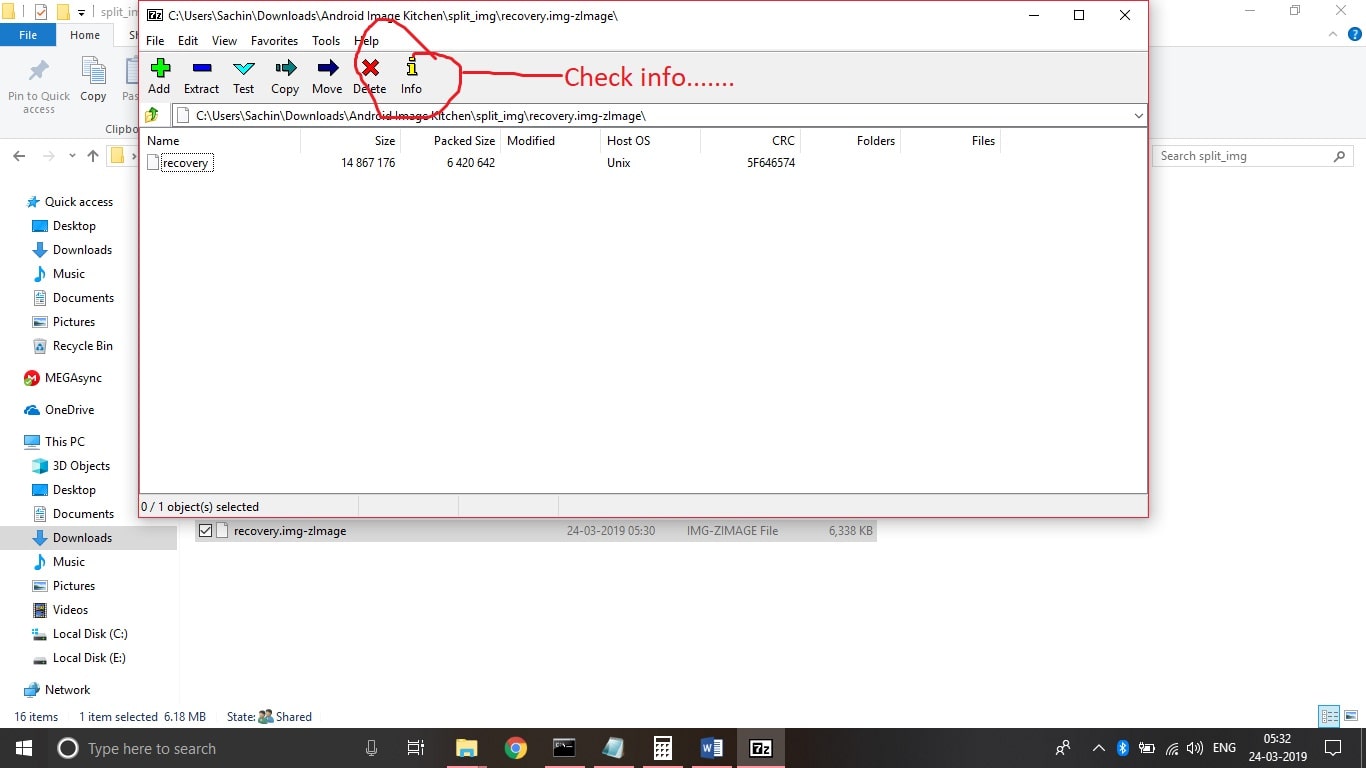Select the Copy icon in 7-Zip toolbar
Screen dimensions: 1366x768
pyautogui.click(x=285, y=68)
